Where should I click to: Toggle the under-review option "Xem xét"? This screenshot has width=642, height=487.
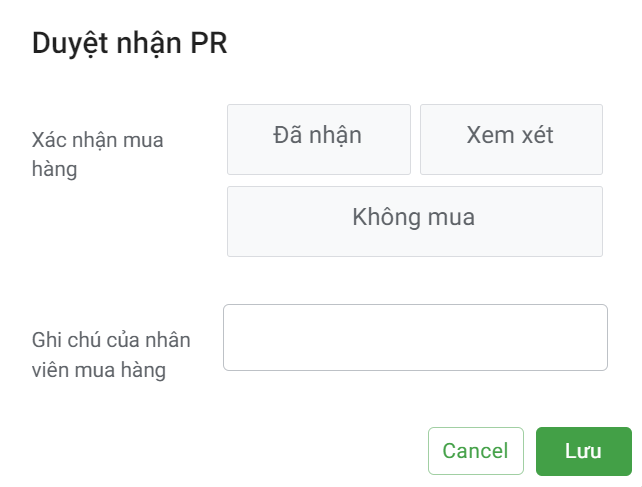click(x=510, y=139)
